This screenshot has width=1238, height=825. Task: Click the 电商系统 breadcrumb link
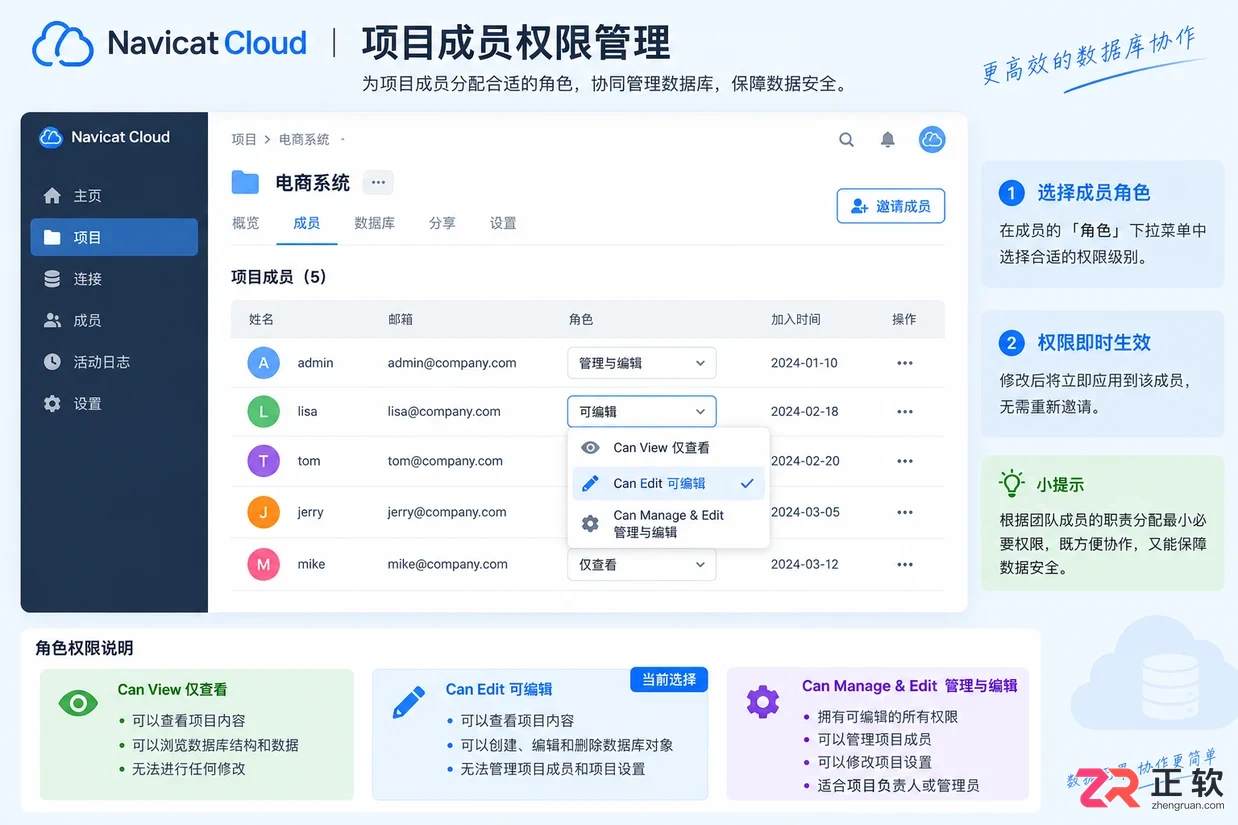point(304,140)
